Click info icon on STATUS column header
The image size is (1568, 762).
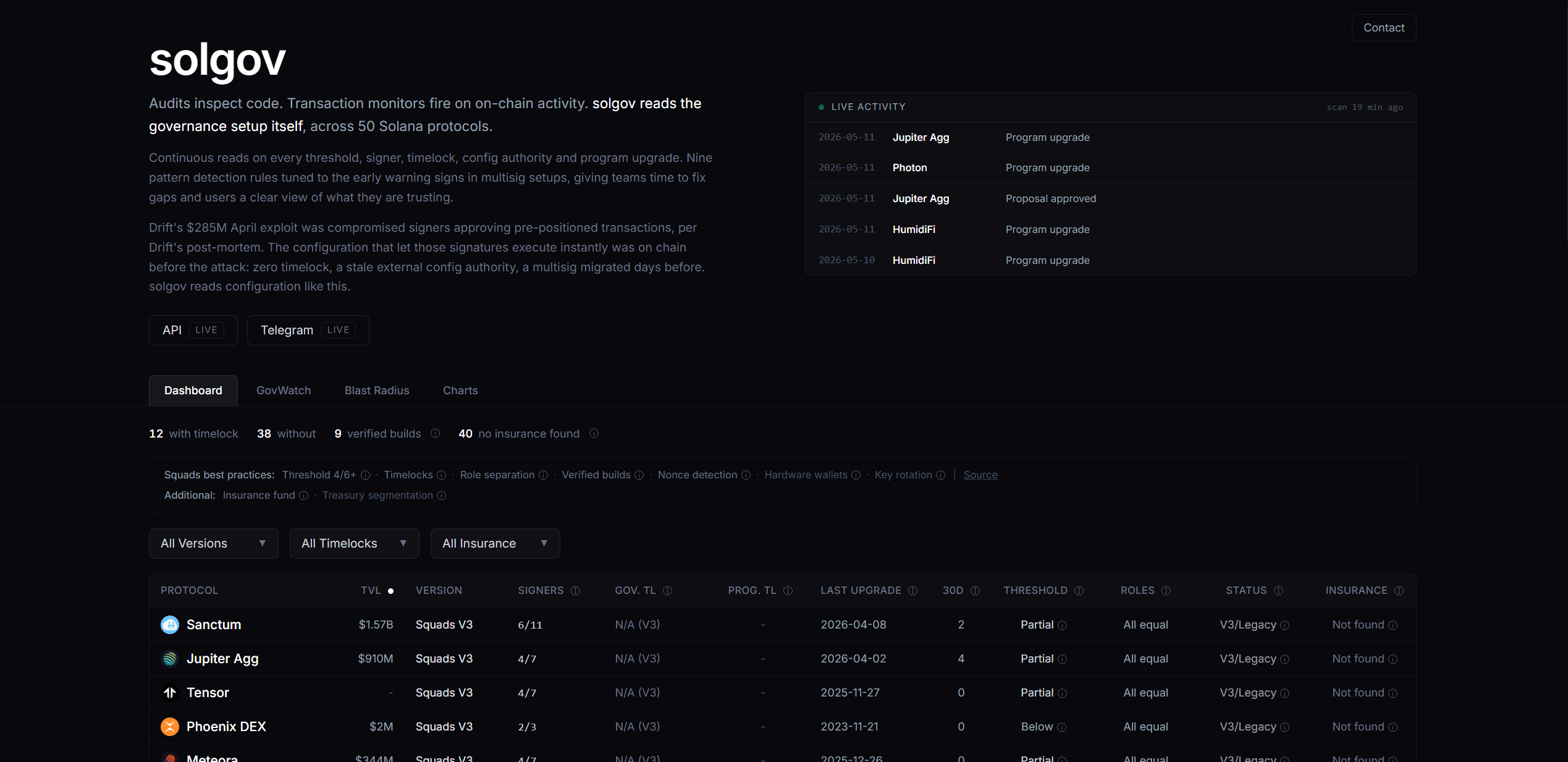pos(1279,591)
